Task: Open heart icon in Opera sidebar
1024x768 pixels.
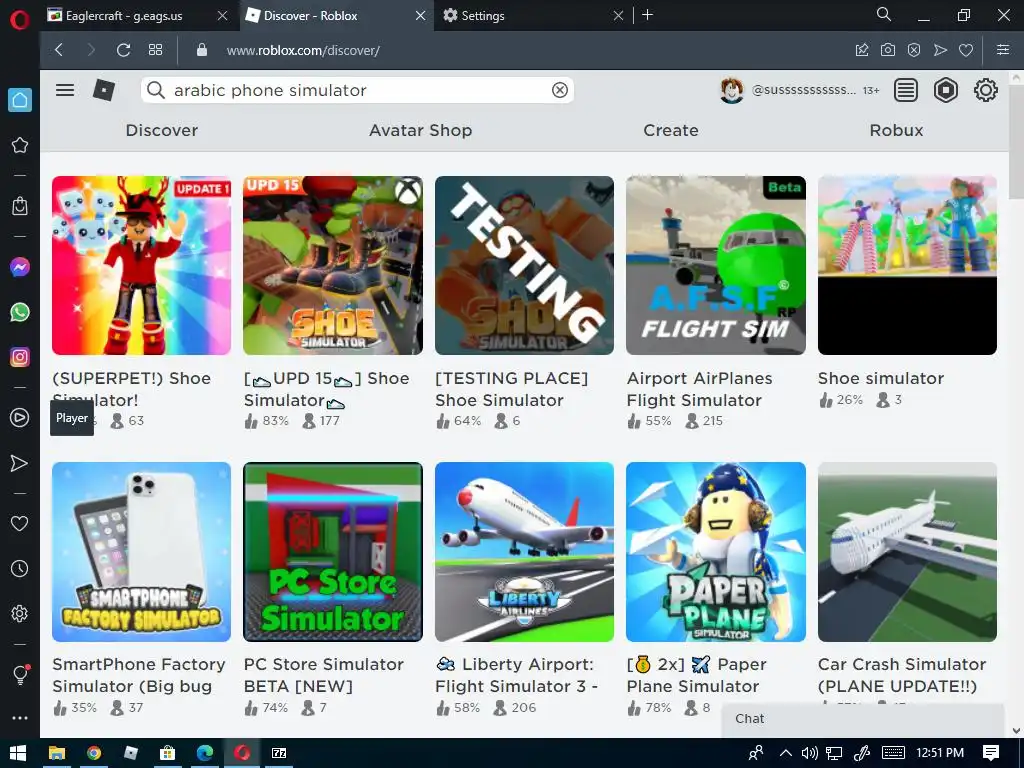Action: point(20,523)
